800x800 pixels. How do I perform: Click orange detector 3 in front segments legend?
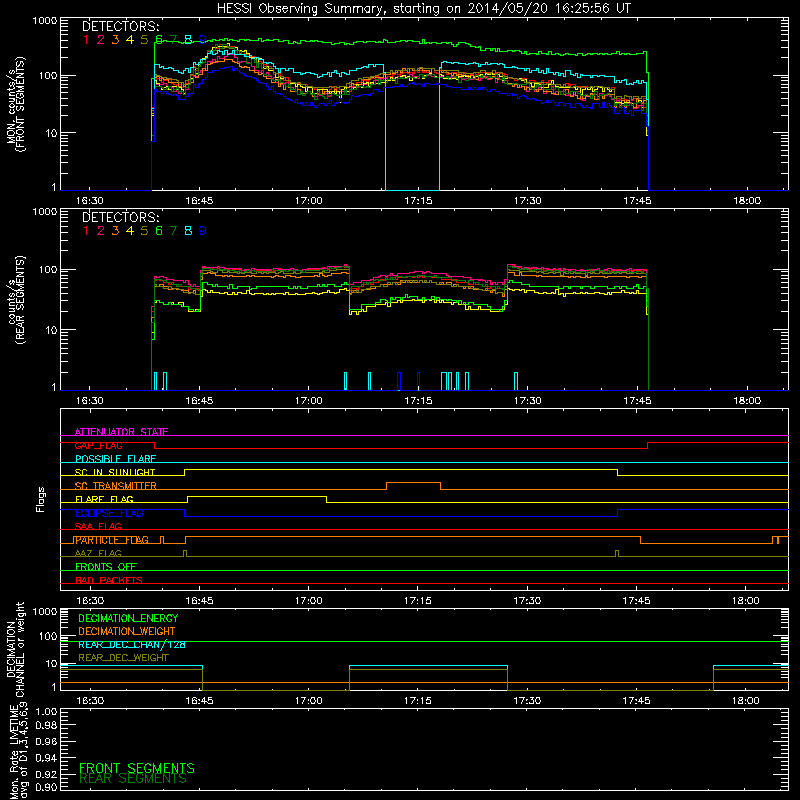coord(115,40)
